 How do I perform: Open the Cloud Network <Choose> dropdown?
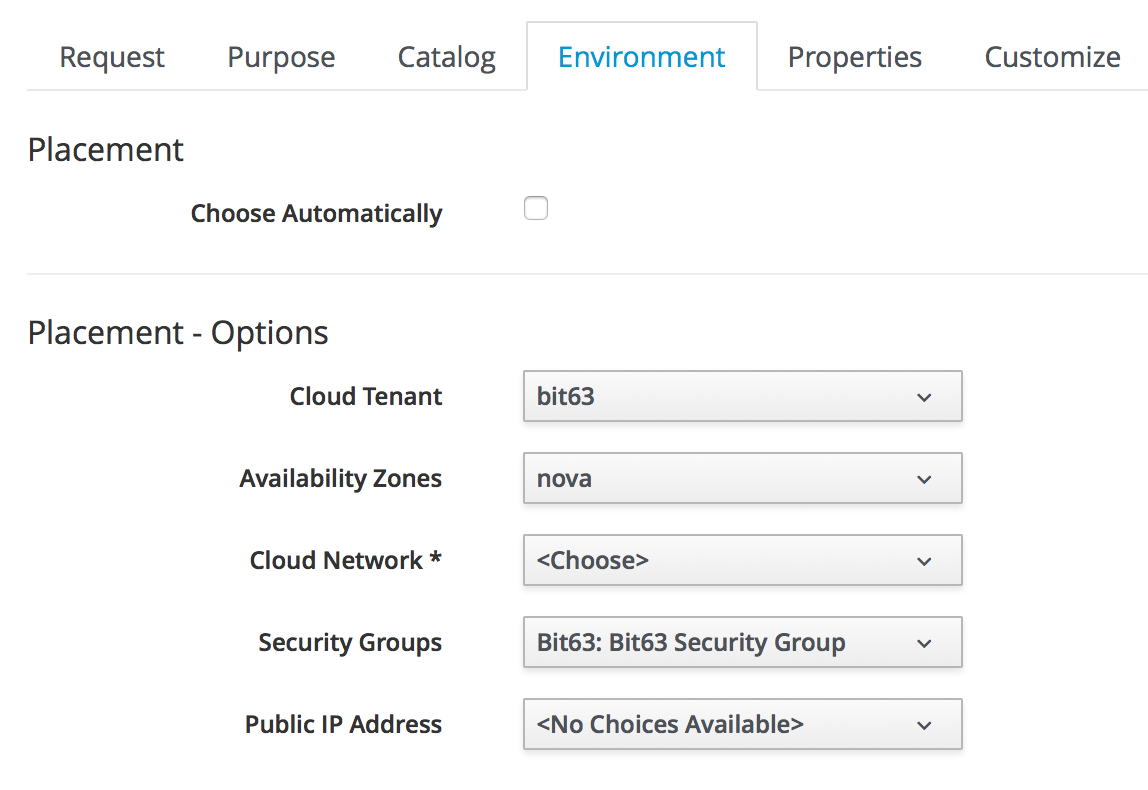pos(741,561)
